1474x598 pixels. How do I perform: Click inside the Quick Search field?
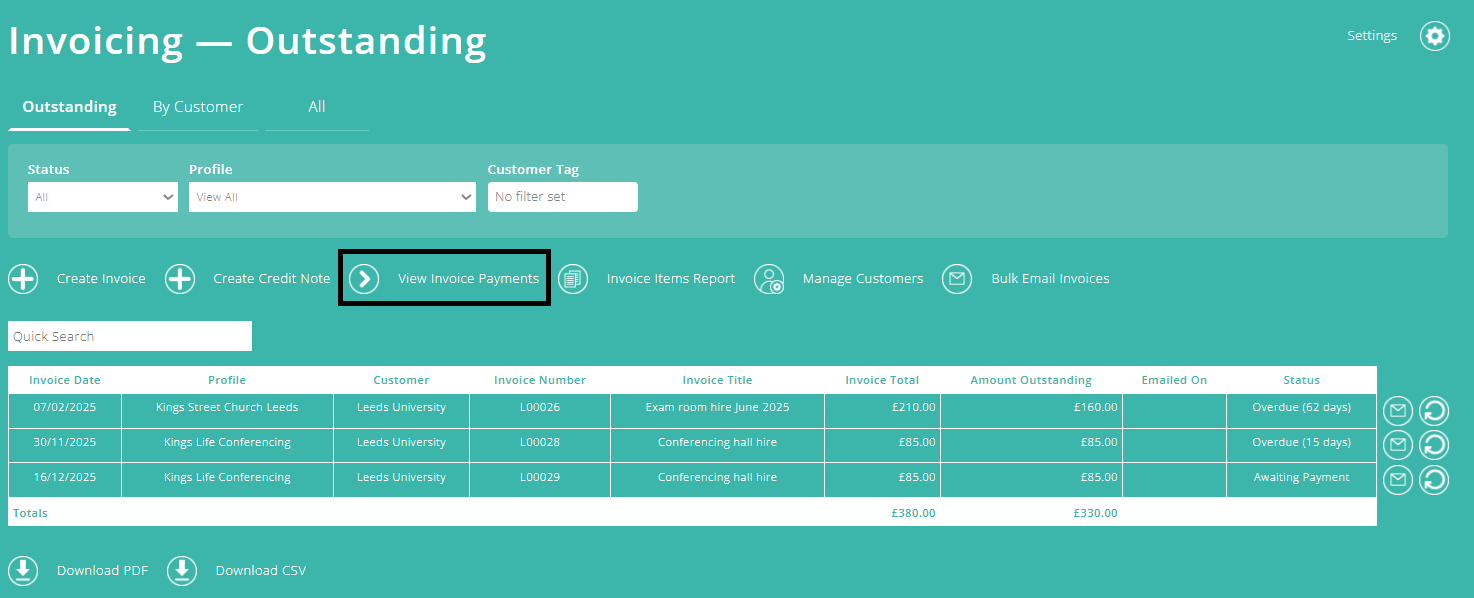tap(129, 336)
